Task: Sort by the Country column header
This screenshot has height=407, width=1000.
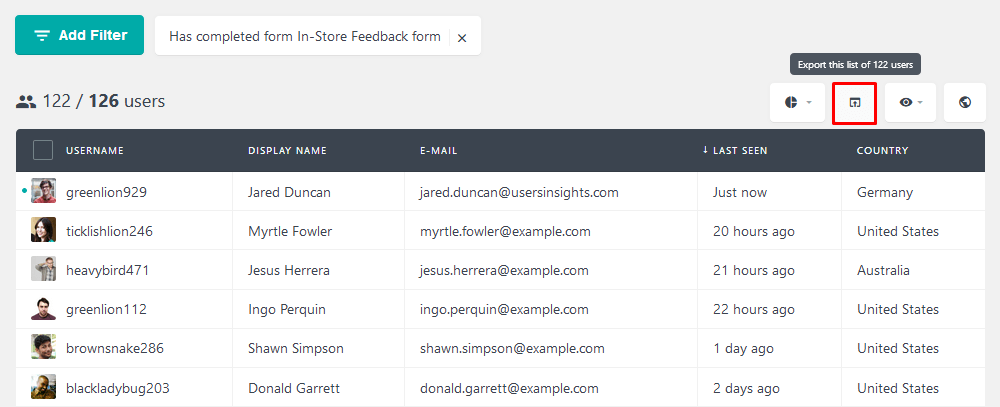Action: click(x=883, y=151)
